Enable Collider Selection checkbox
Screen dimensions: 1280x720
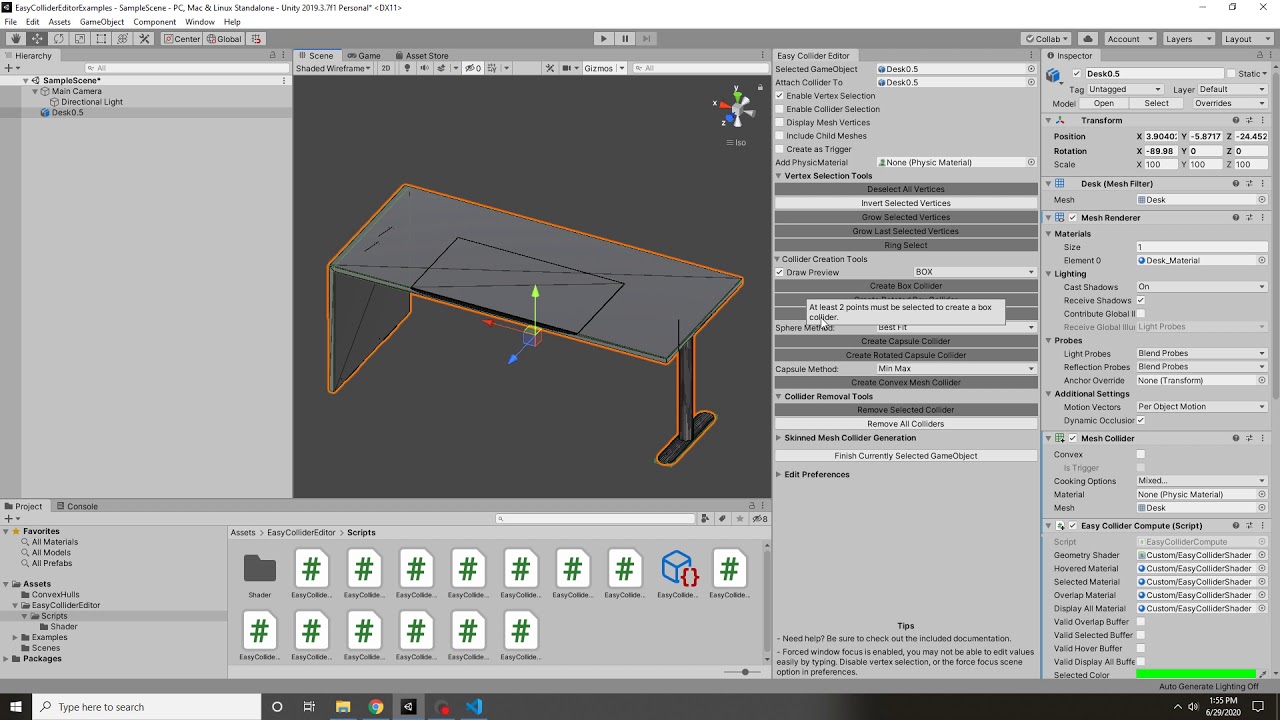click(x=780, y=109)
